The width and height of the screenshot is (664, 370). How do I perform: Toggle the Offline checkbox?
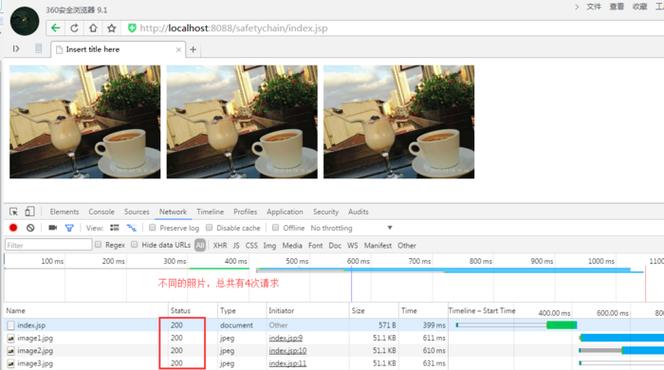(275, 228)
